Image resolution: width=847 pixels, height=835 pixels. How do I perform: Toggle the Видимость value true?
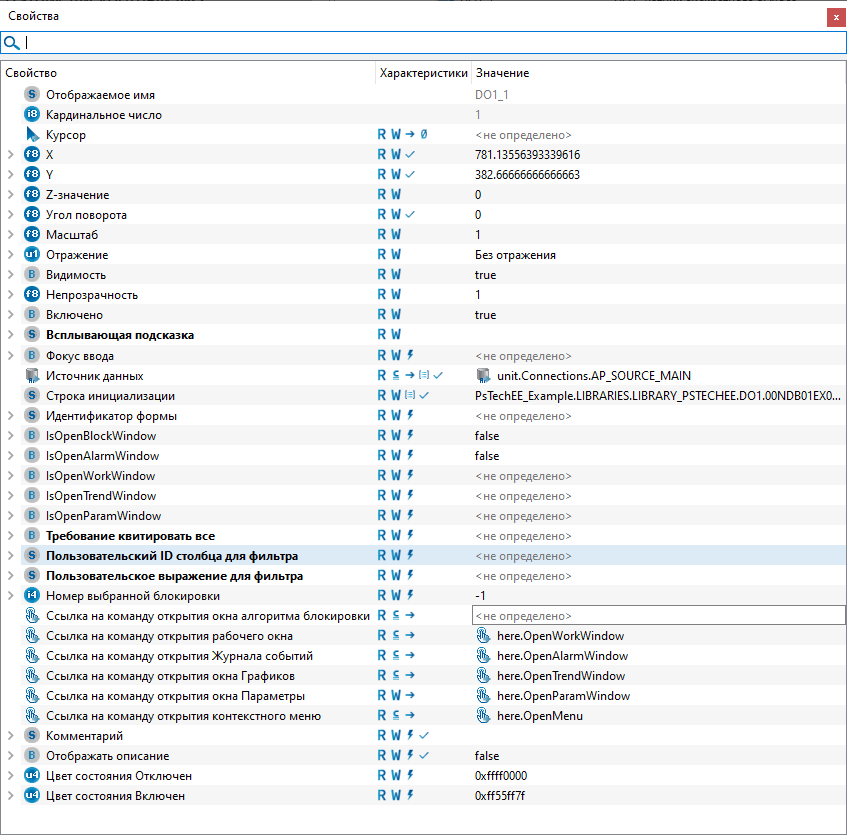point(486,275)
